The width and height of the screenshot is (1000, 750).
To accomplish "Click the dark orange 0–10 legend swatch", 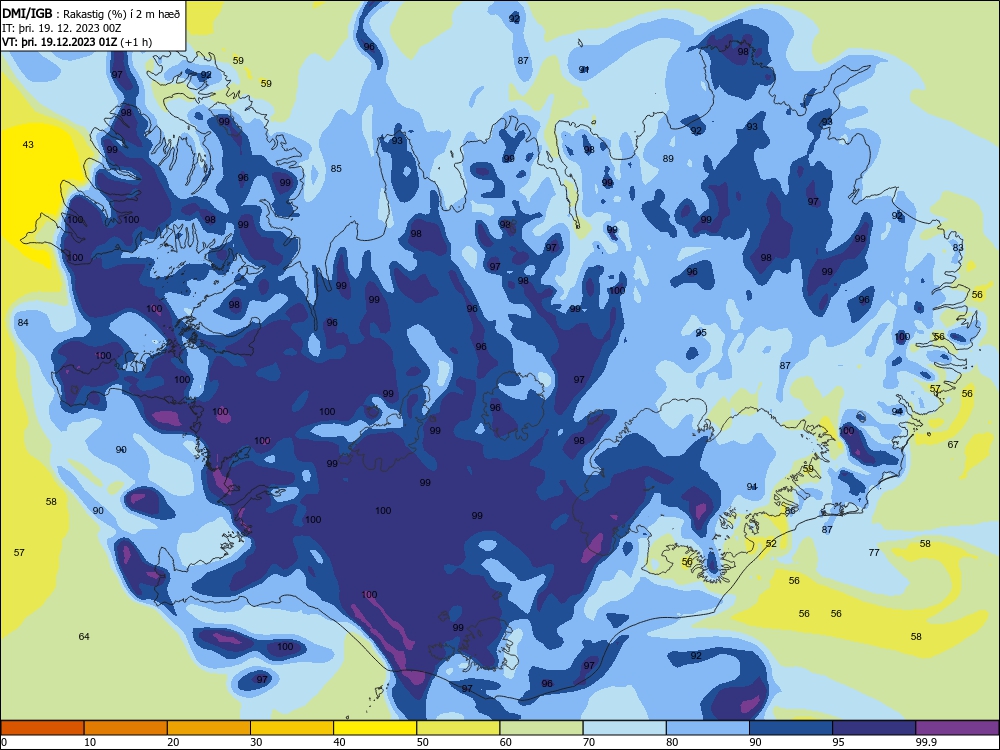I will (x=43, y=728).
